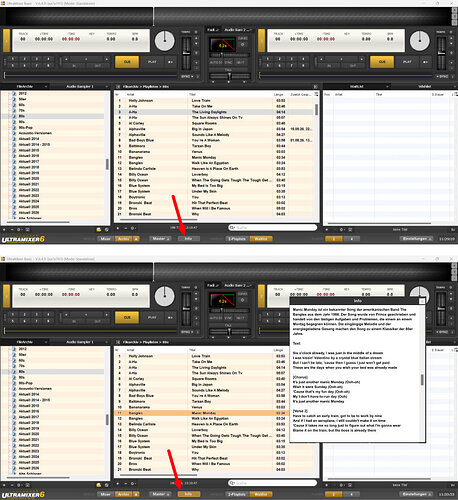Click refresh icon below file archive, lower screenshot

107,485
